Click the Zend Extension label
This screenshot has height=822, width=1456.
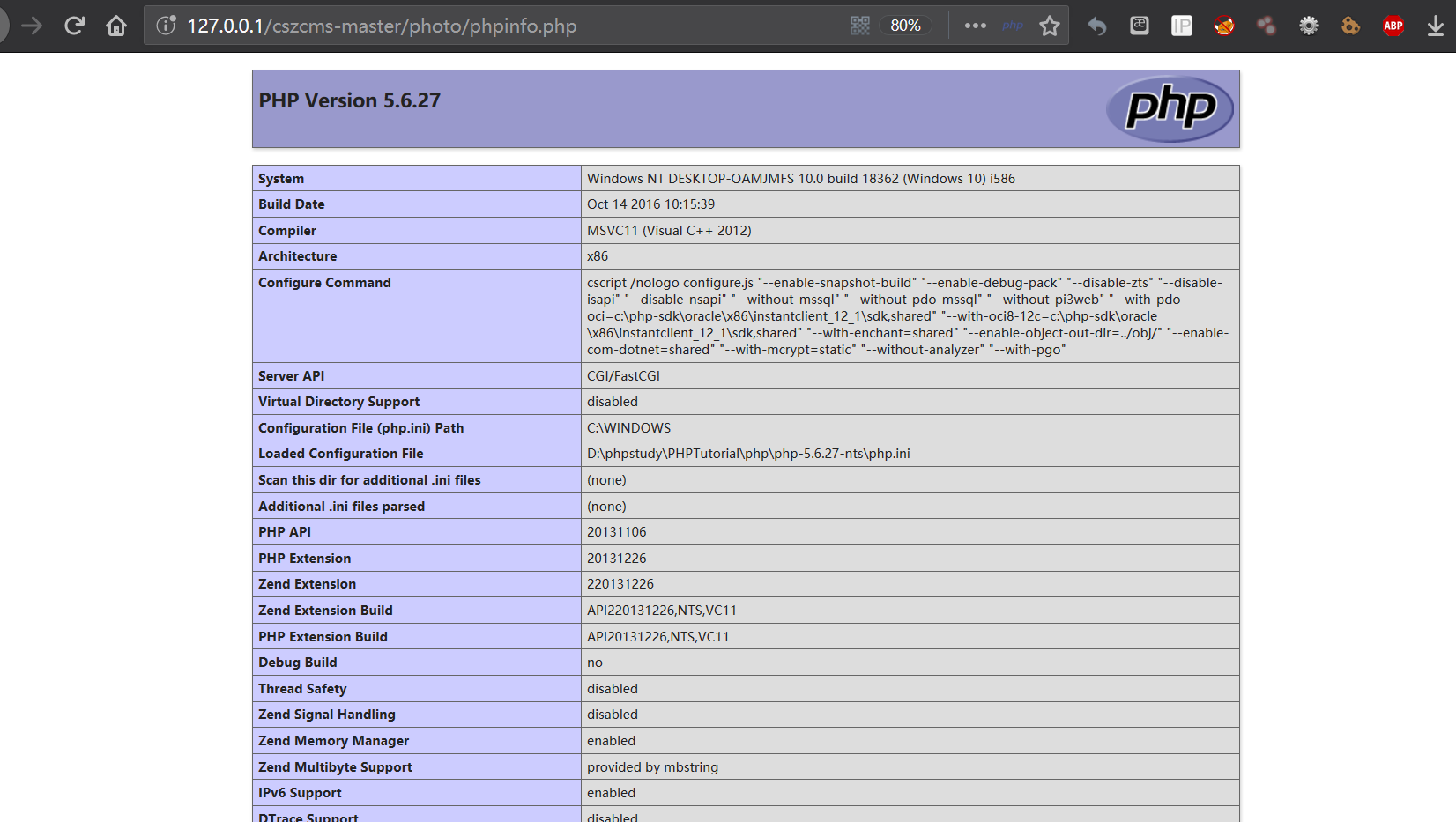(x=308, y=584)
